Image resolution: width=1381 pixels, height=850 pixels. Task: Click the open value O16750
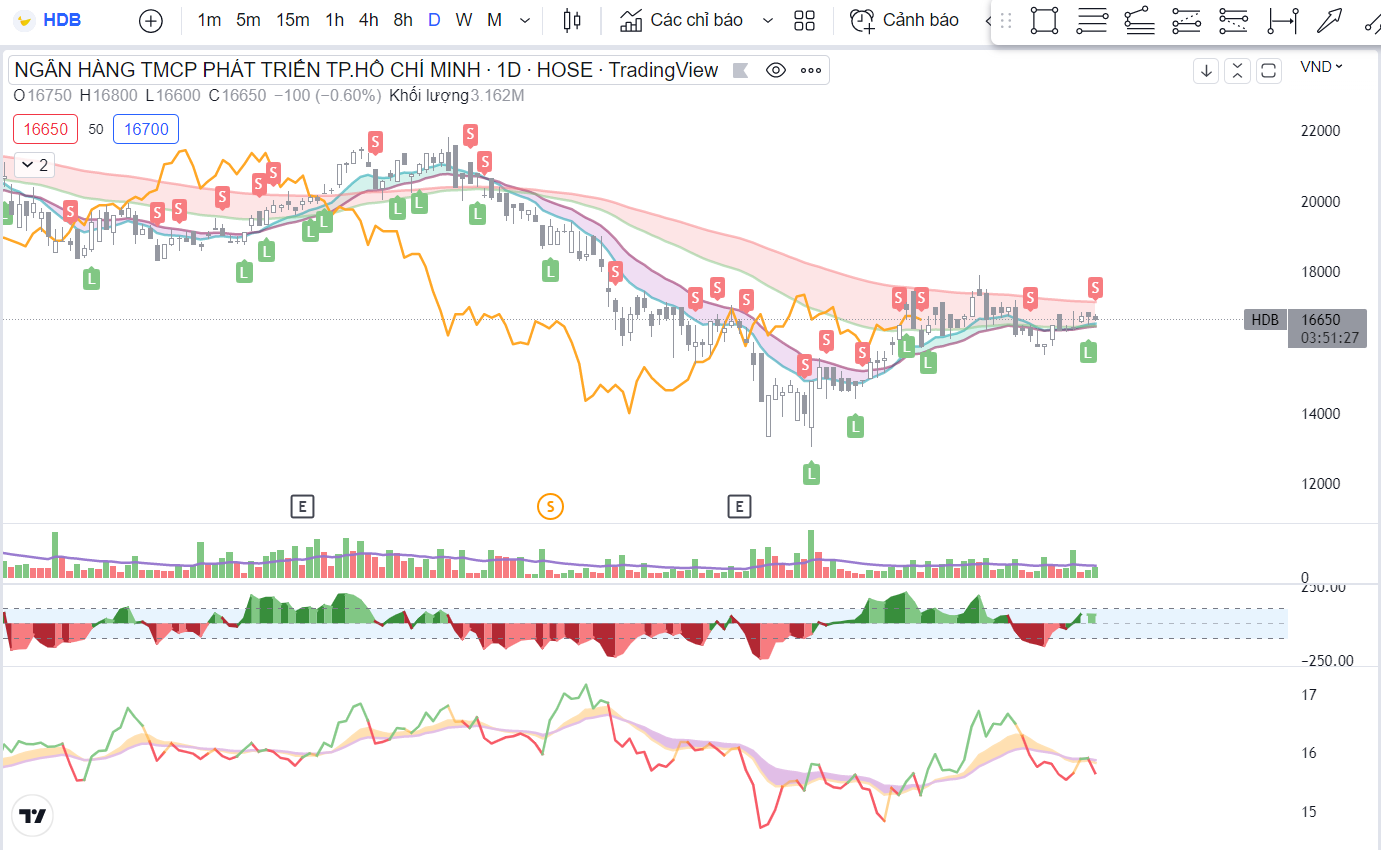pos(42,96)
